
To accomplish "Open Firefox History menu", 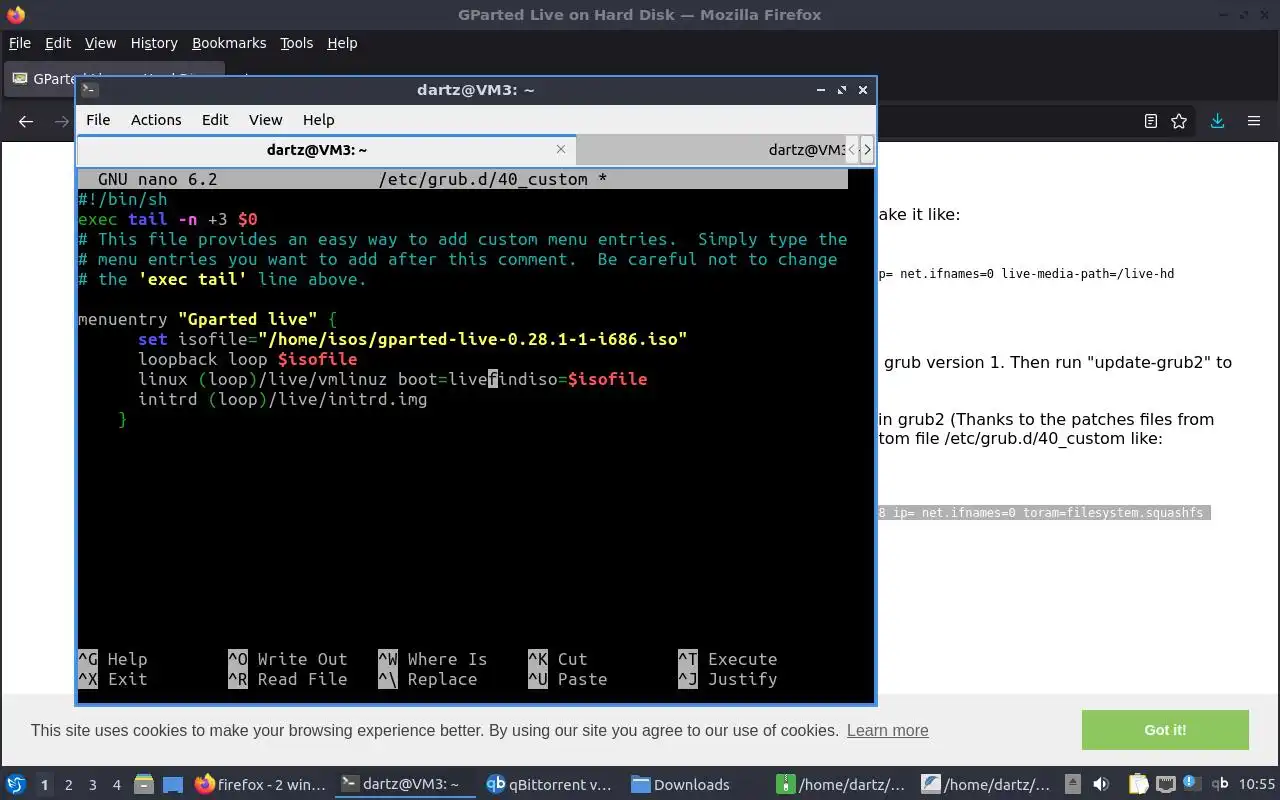I will [x=154, y=43].
